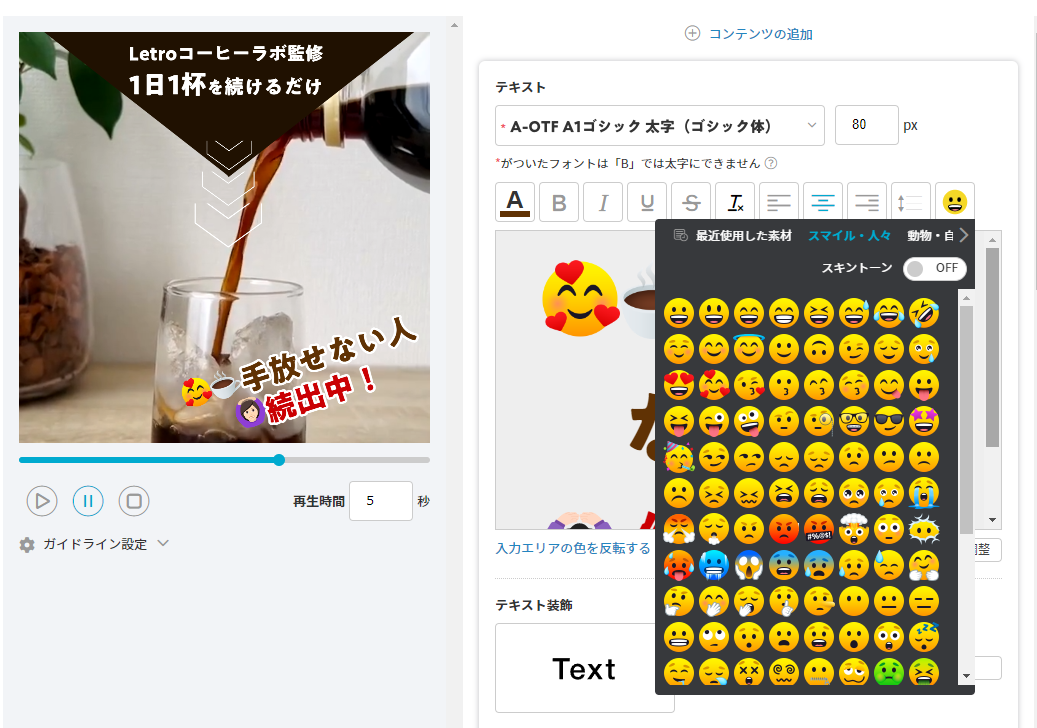
Task: Toggle bold formatting
Action: tap(559, 202)
